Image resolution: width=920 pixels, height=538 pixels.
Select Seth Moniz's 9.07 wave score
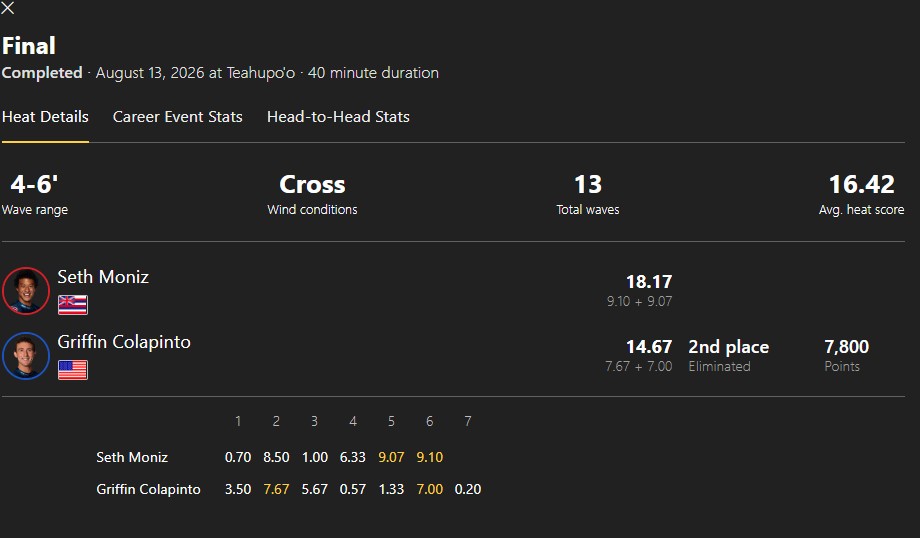click(x=391, y=457)
